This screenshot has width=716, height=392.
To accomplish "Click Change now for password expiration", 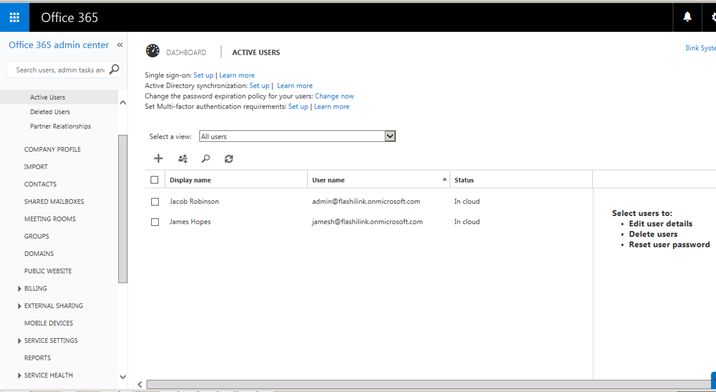I will (x=334, y=96).
